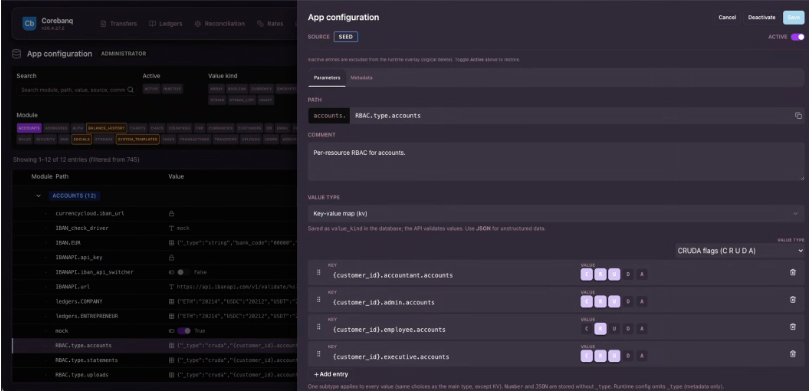Focus the search module, path, value field
Screen dimensions: 810x392
pos(76,90)
